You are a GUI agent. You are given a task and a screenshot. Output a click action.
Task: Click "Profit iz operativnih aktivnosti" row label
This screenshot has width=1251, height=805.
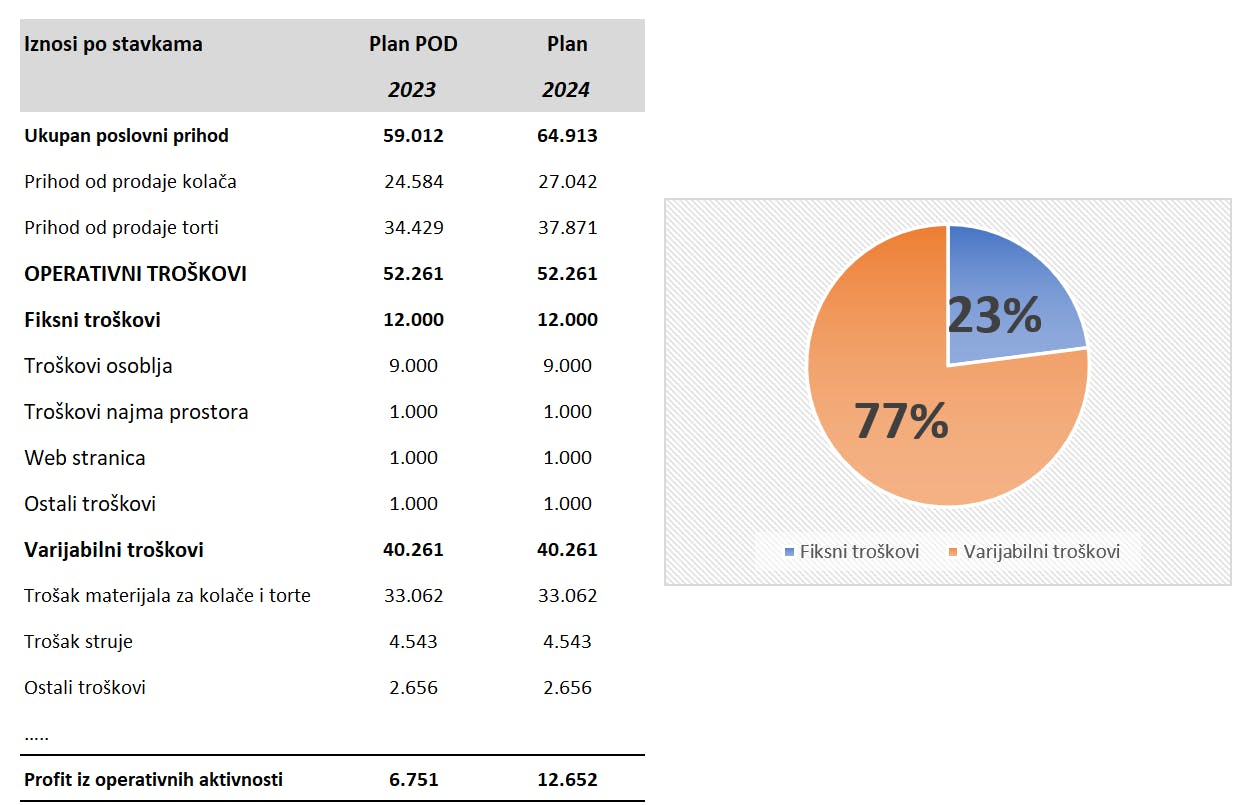tap(153, 780)
